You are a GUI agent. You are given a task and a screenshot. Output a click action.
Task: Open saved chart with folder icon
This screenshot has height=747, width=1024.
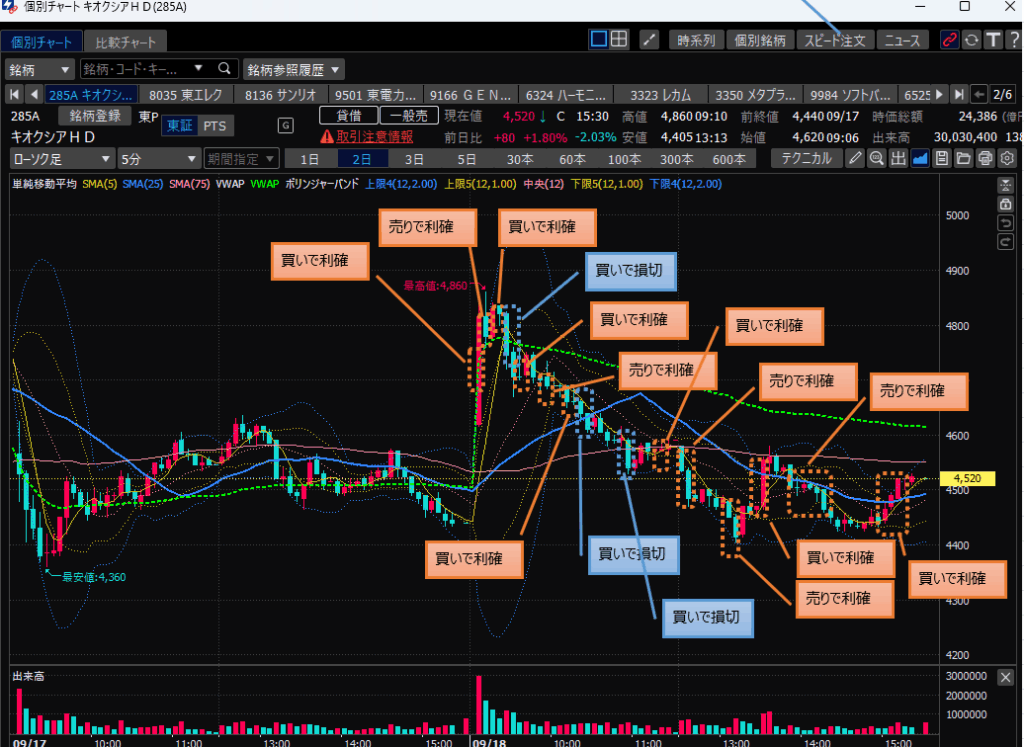963,158
